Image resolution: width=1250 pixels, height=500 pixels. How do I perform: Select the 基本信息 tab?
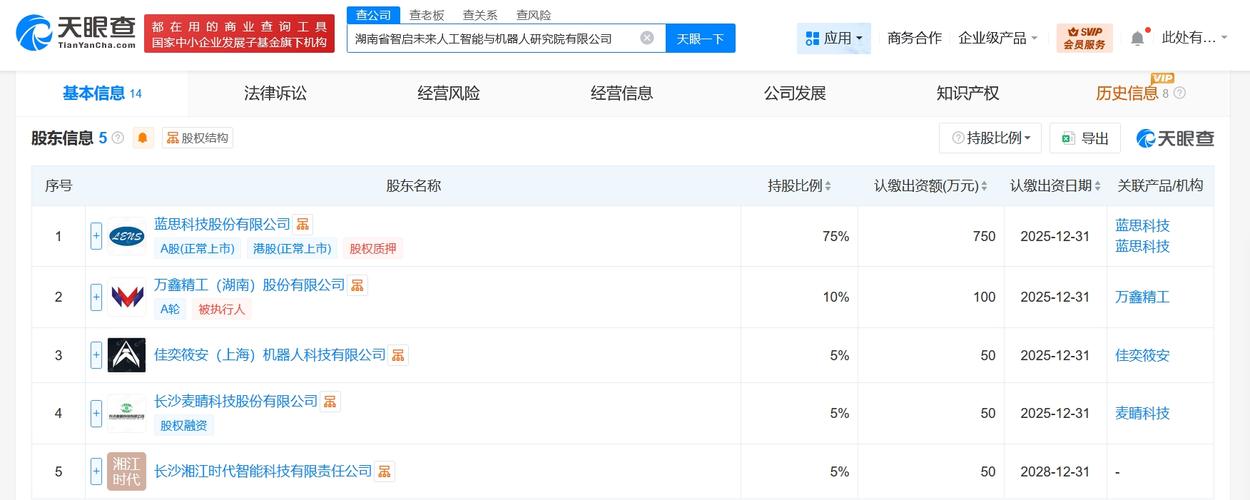click(102, 93)
